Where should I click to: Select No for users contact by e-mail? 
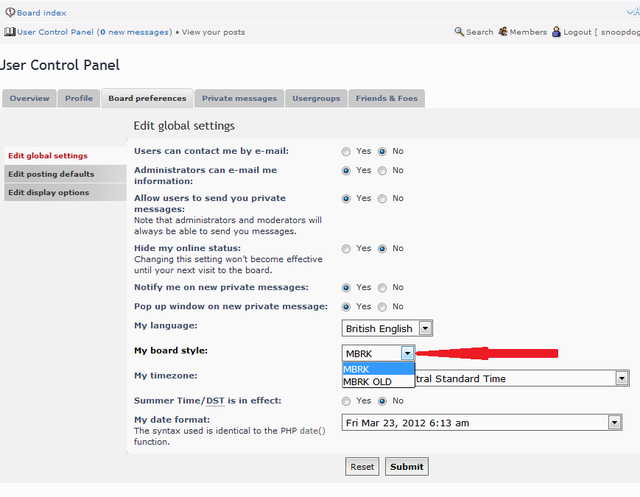pos(382,152)
